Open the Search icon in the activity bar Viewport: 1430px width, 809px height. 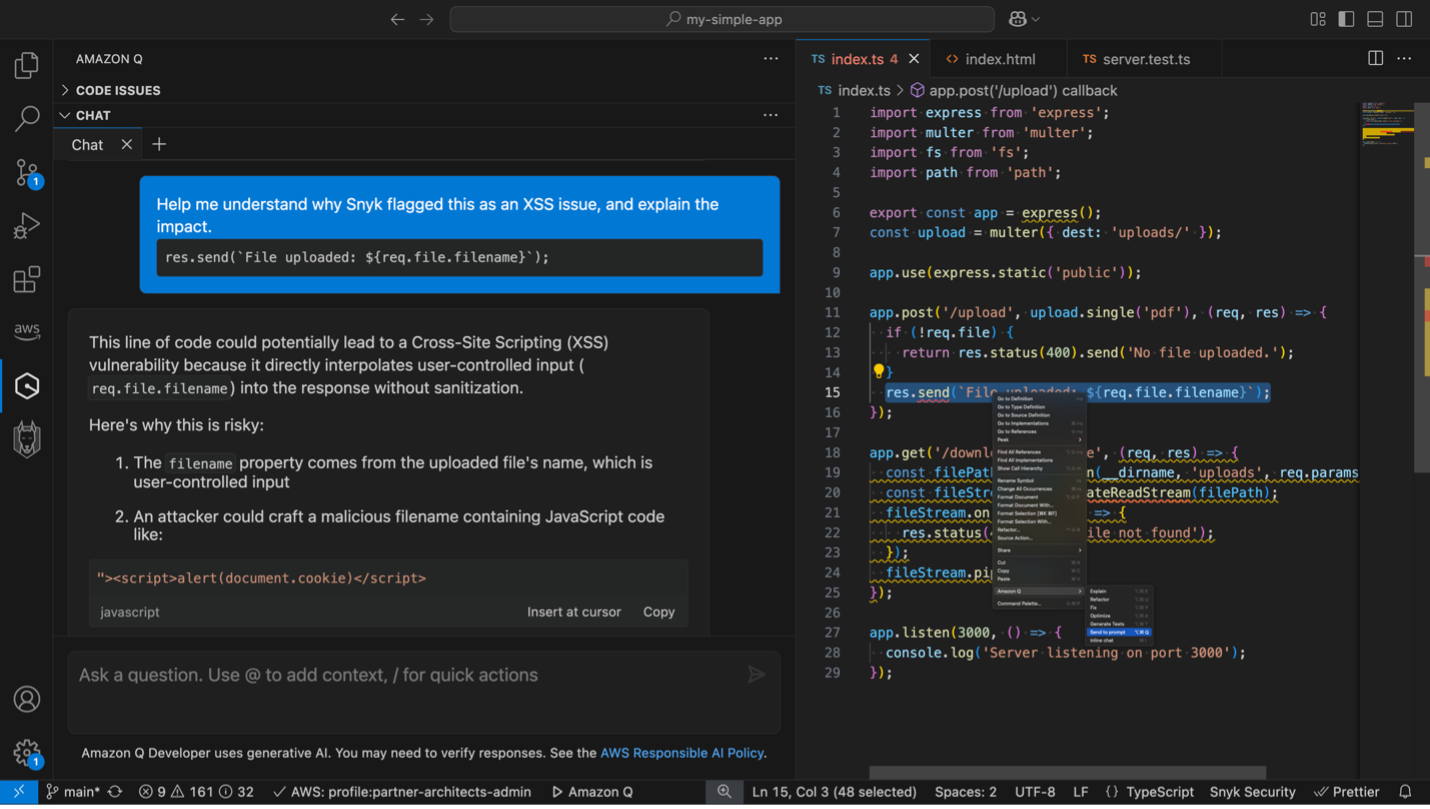pyautogui.click(x=26, y=118)
